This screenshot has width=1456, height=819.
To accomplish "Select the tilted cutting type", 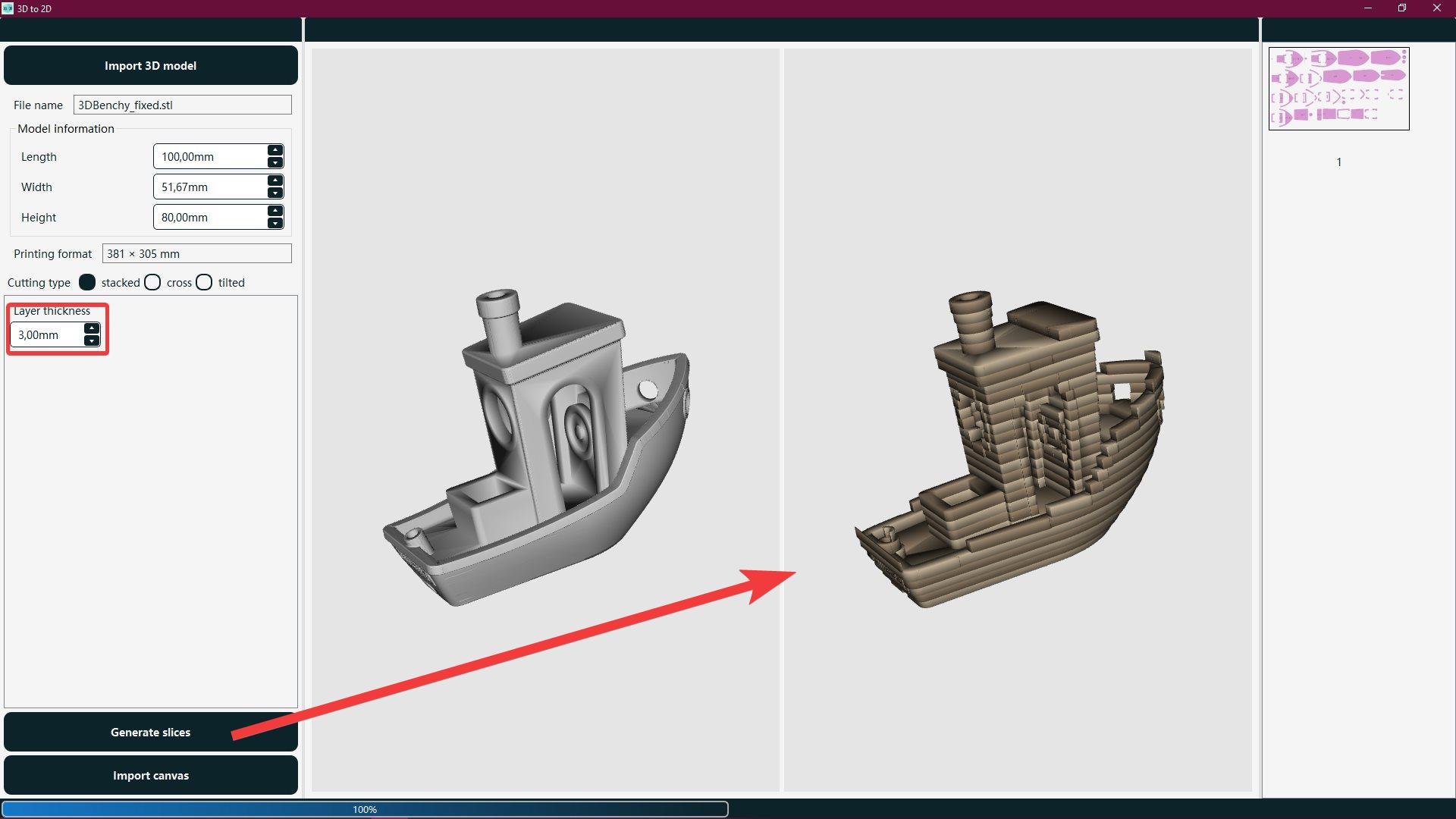I will [204, 282].
